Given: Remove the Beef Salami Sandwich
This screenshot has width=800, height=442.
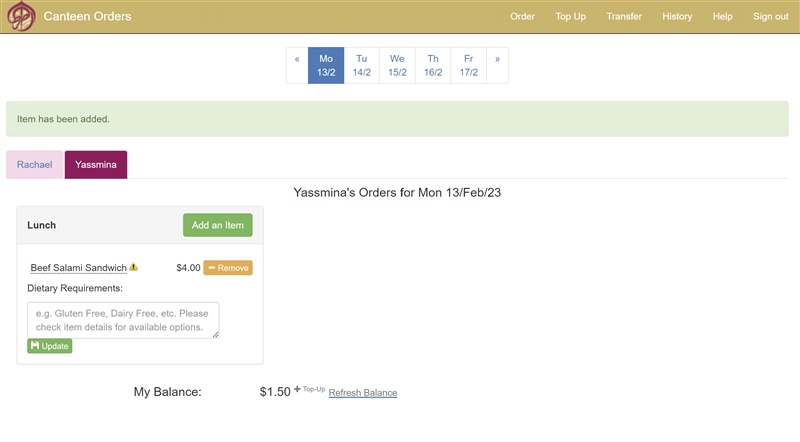Looking at the screenshot, I should tap(228, 267).
